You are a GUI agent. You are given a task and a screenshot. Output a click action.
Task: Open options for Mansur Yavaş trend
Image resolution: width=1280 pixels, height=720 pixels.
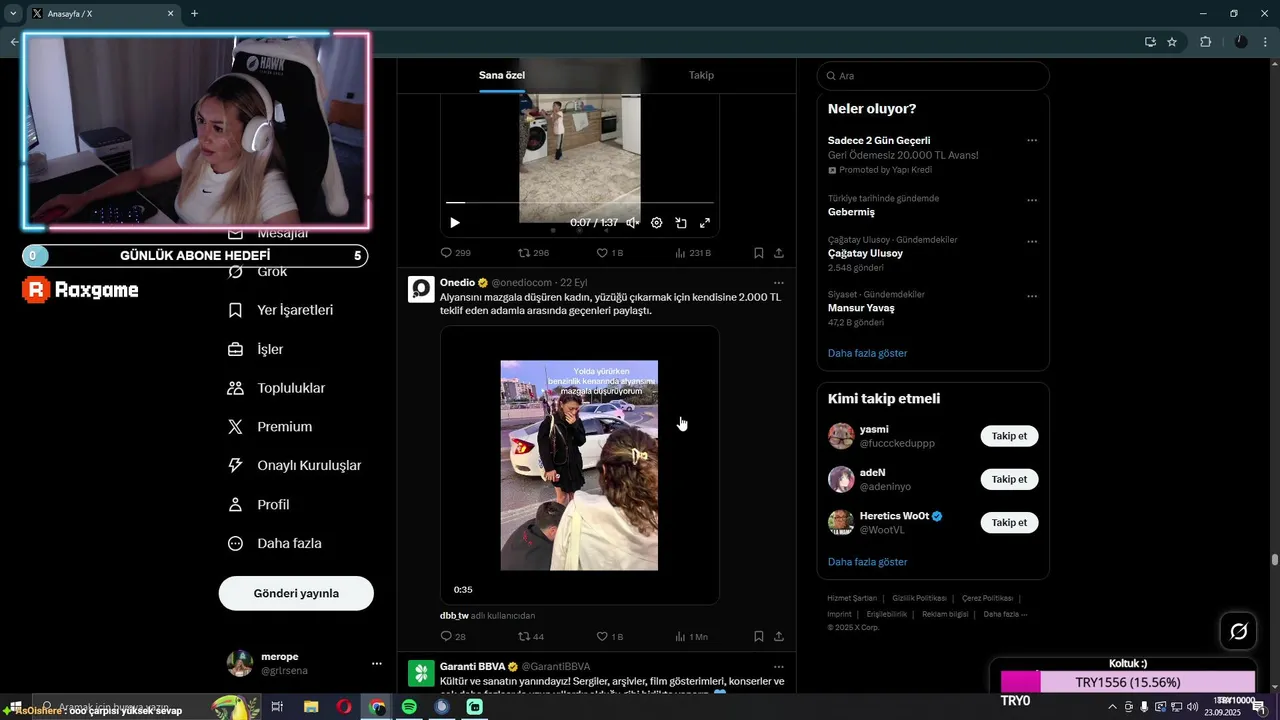pos(1032,296)
